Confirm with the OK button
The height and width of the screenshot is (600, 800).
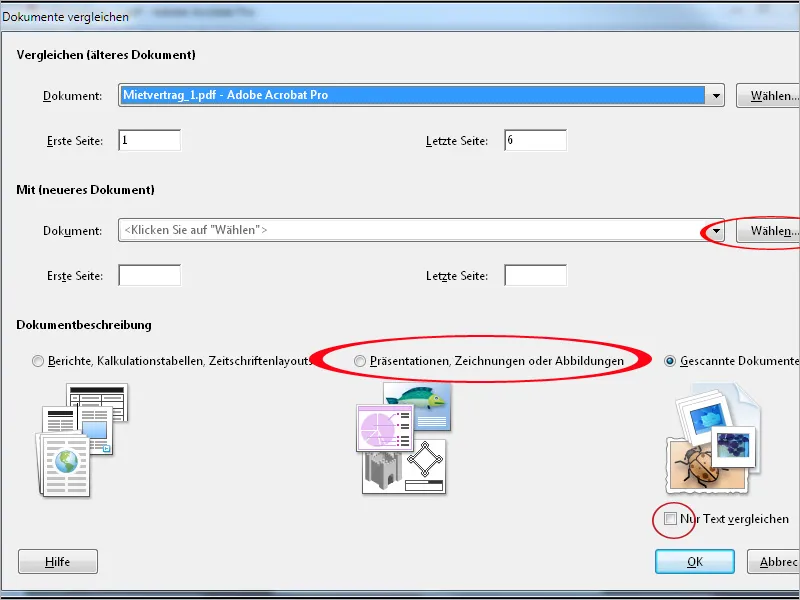point(695,562)
